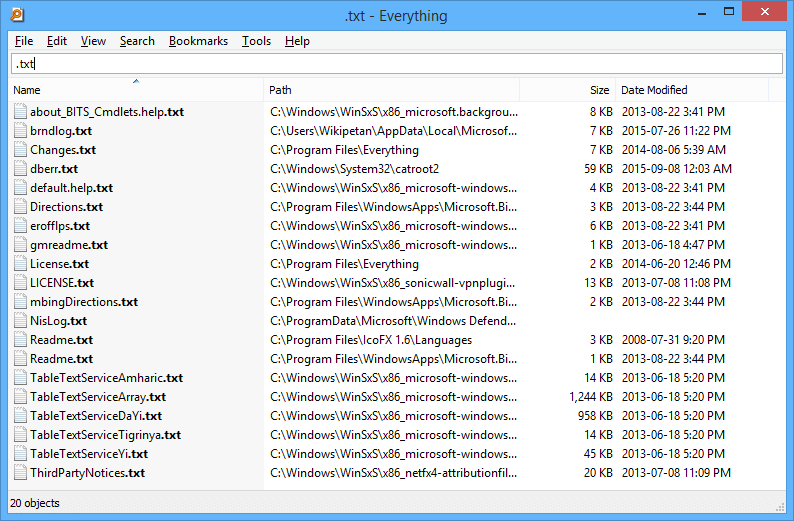794x521 pixels.
Task: Select the file name Directions.txt
Action: click(66, 207)
